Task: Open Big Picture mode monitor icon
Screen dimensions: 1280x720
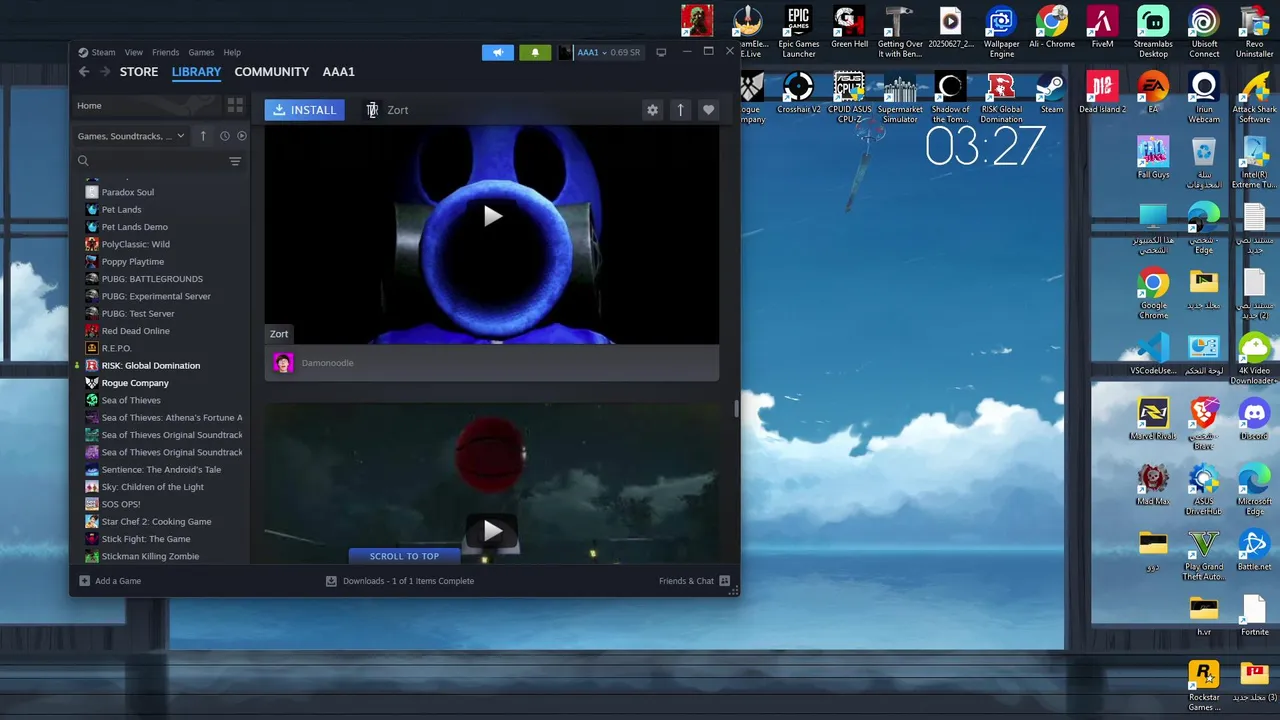Action: [661, 52]
